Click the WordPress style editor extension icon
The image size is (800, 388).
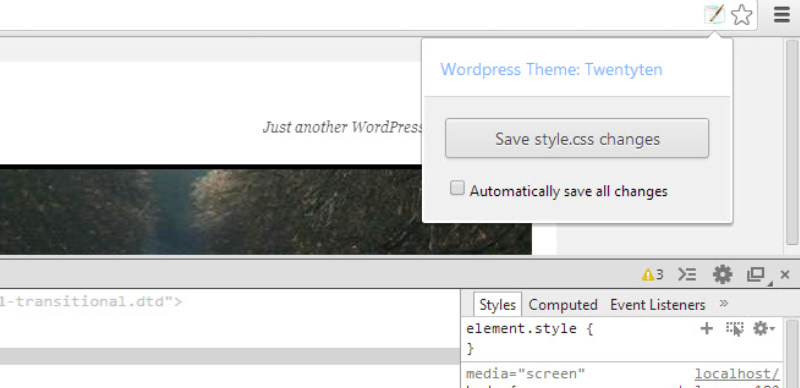point(714,14)
